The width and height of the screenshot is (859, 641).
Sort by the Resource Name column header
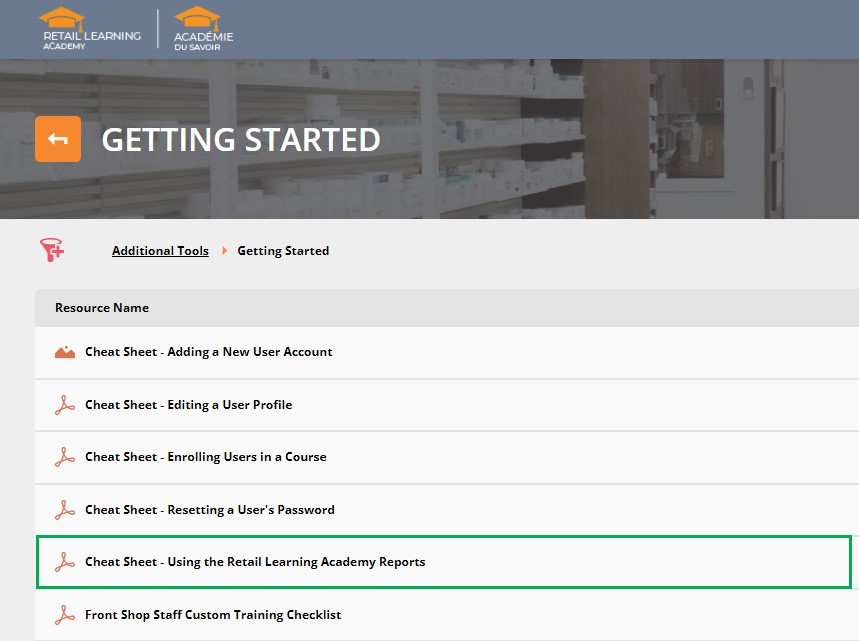click(102, 308)
